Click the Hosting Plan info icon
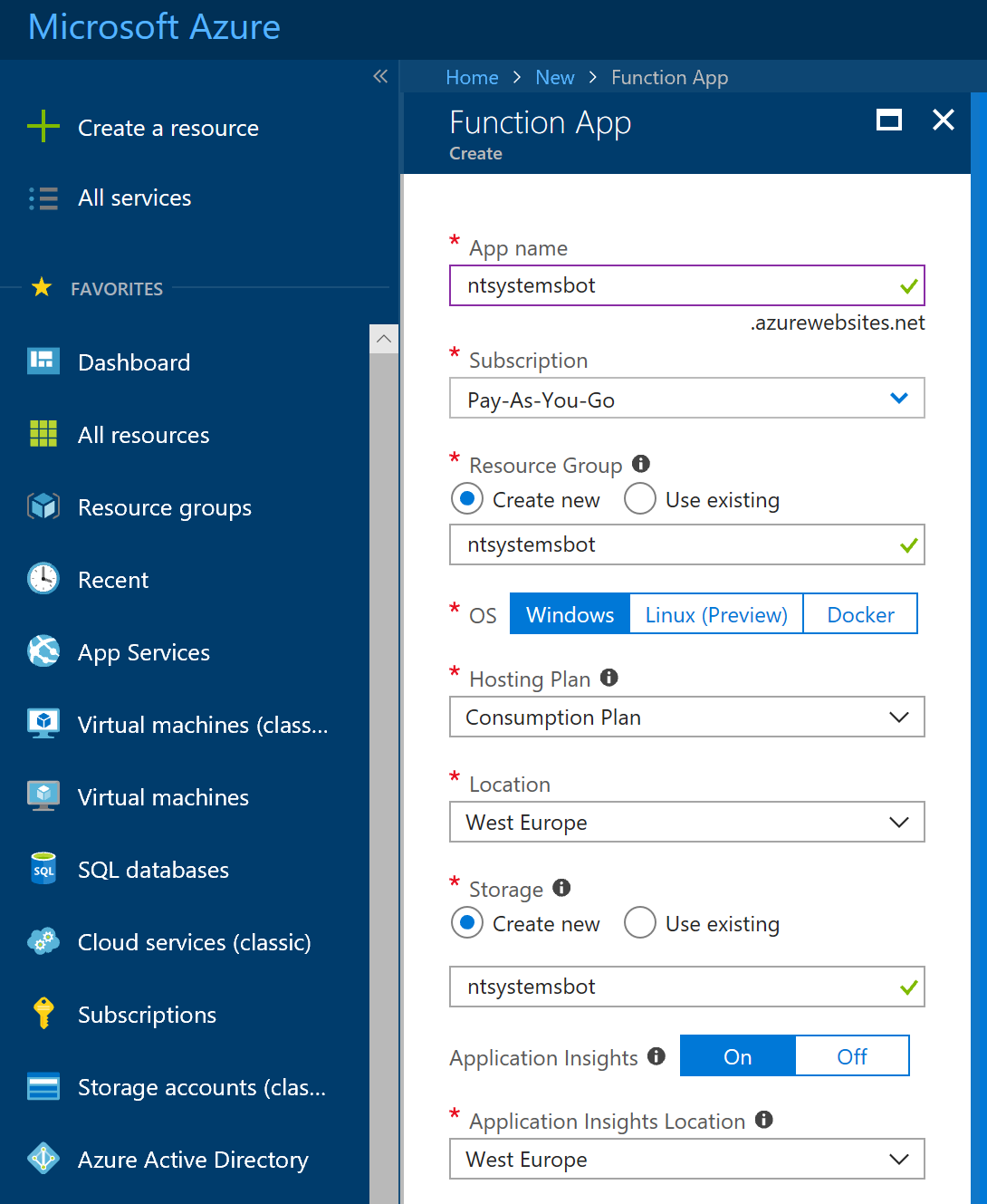 [x=609, y=678]
